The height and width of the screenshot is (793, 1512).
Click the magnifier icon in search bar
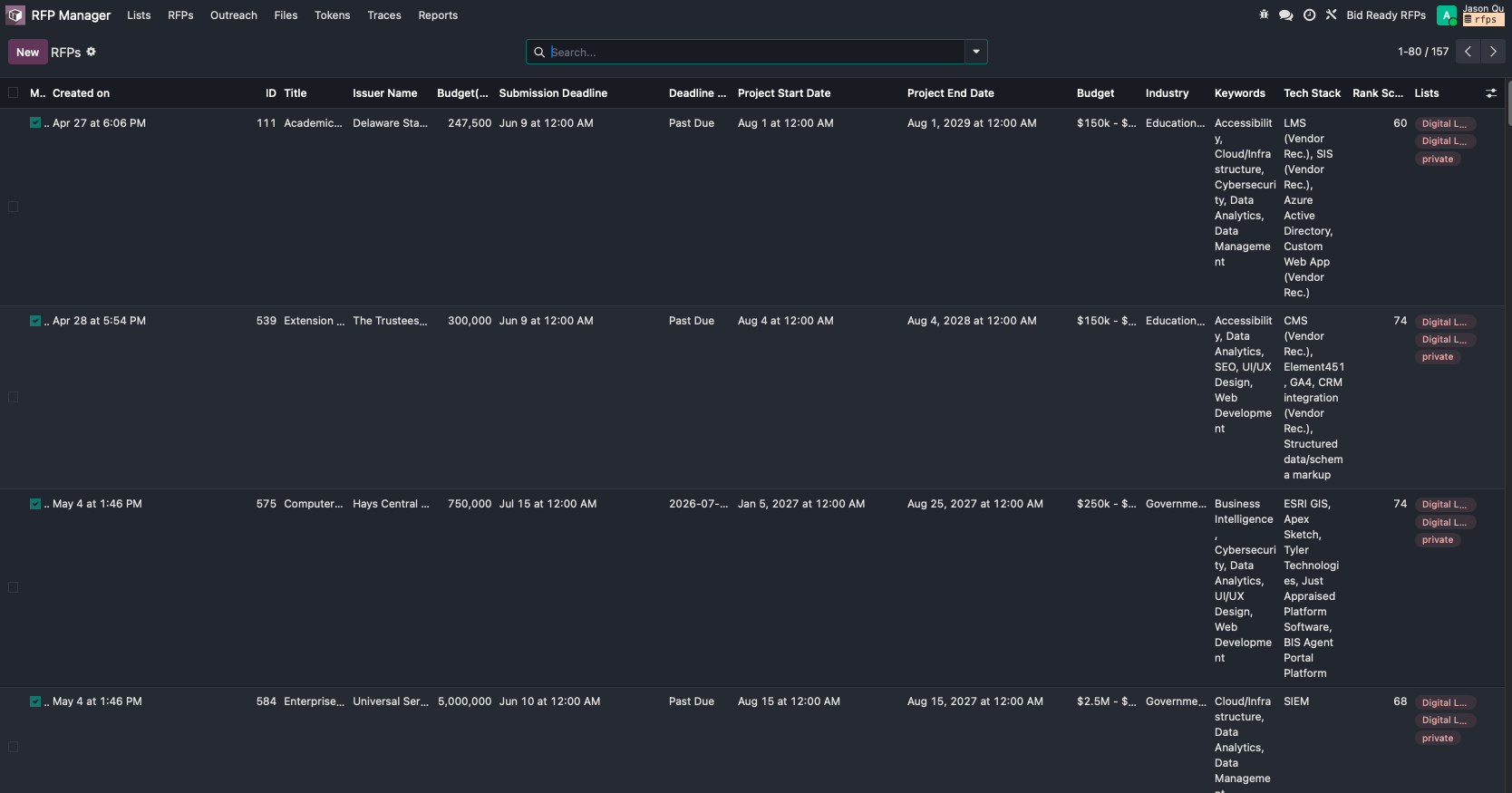pyautogui.click(x=539, y=53)
